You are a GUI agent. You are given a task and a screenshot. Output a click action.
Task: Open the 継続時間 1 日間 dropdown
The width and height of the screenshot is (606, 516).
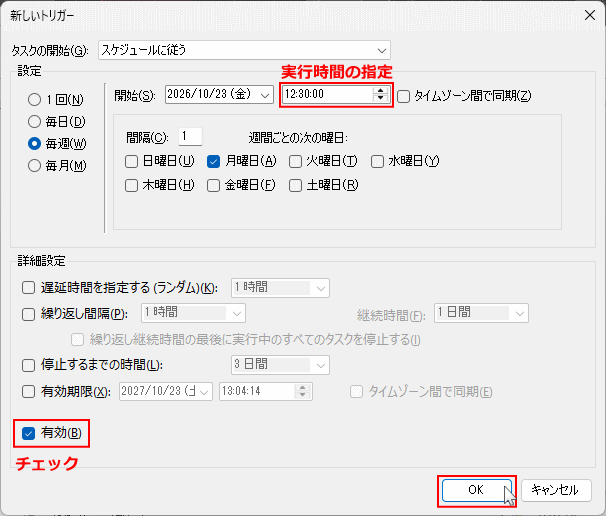[481, 313]
